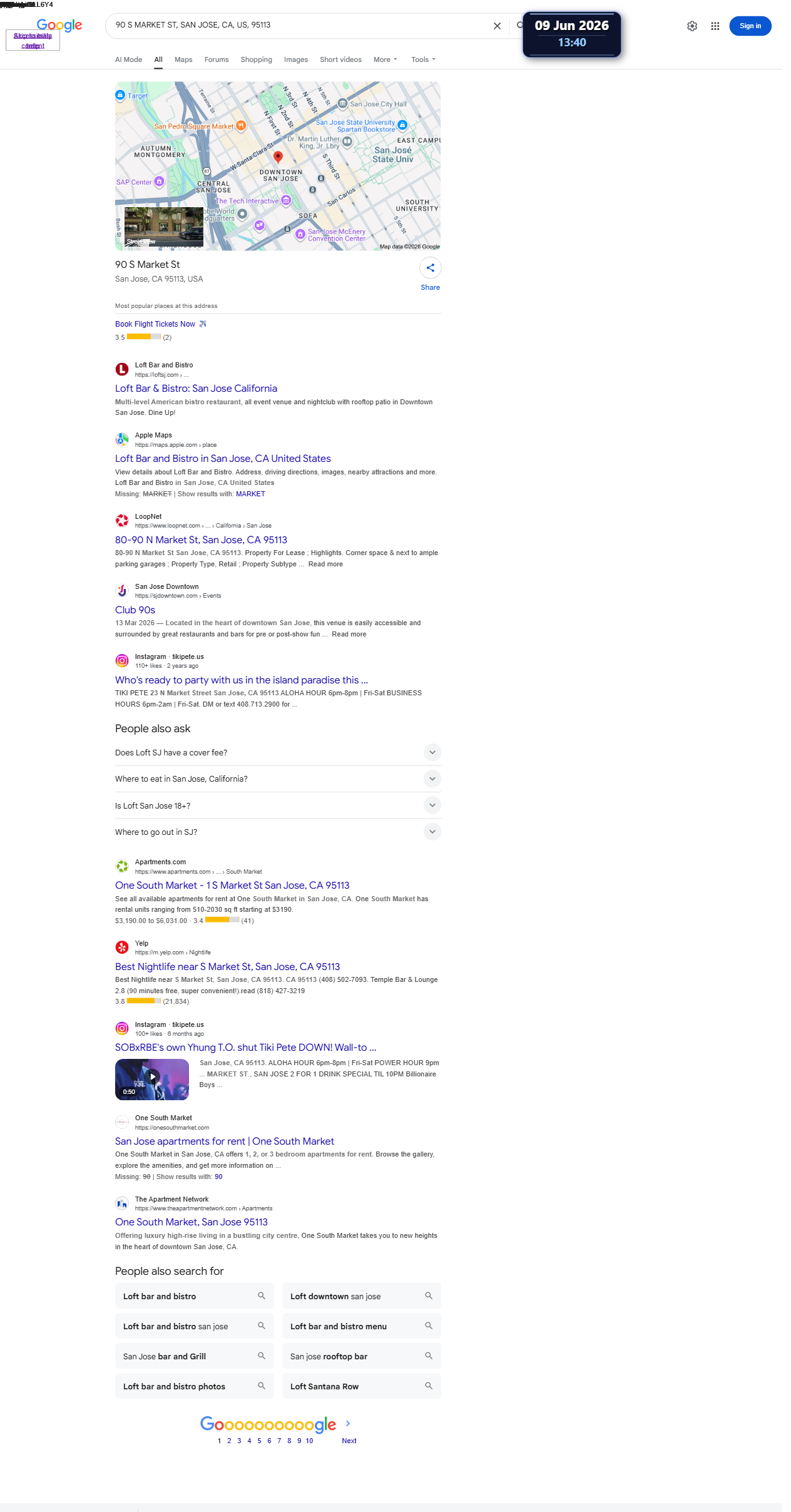Open 'Who's ready to party with us' Instagram result

pos(242,680)
